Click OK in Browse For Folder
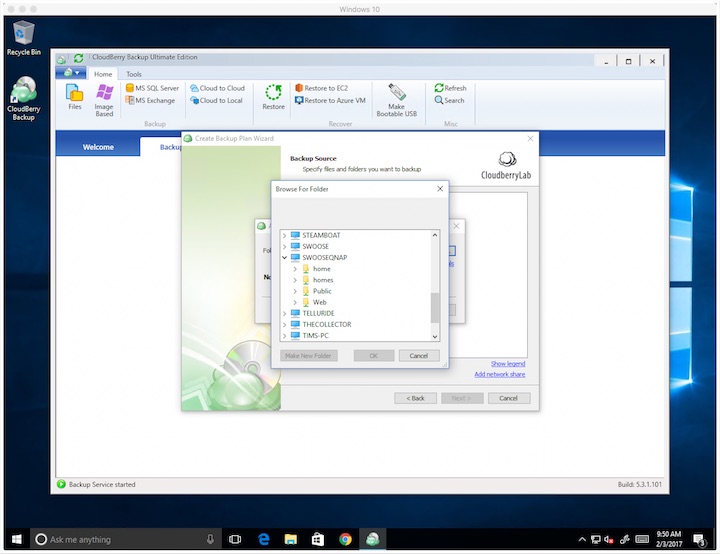The image size is (720, 554). coord(374,356)
